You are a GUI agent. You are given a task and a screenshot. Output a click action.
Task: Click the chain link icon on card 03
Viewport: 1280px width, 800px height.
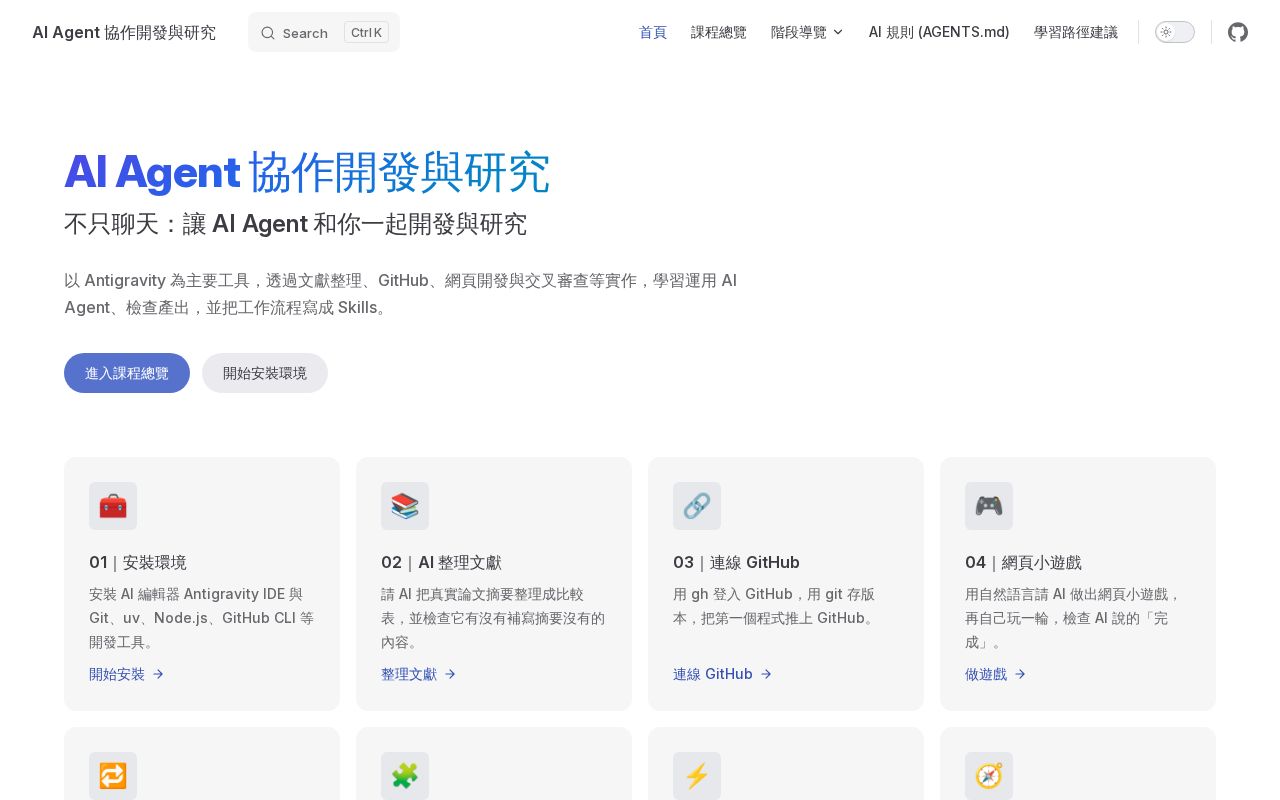click(x=697, y=506)
